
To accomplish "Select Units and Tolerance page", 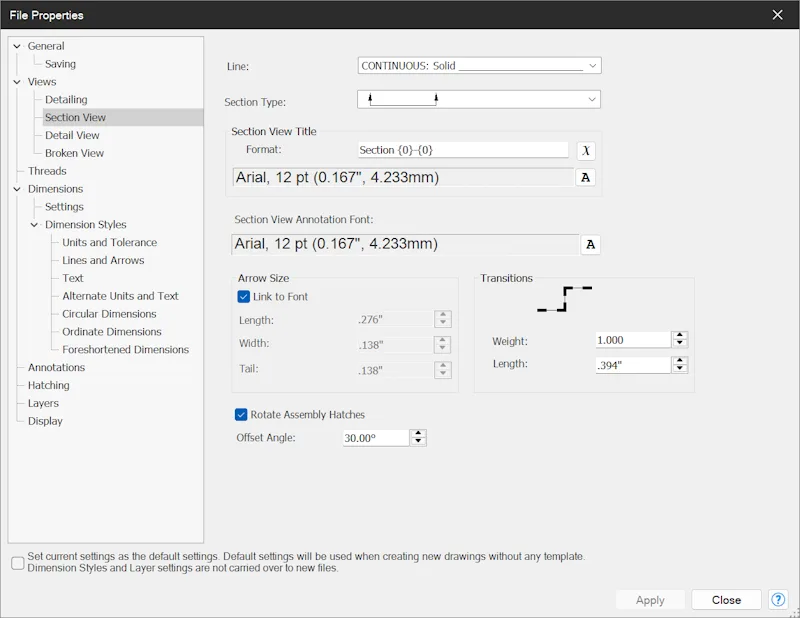I will [x=110, y=242].
